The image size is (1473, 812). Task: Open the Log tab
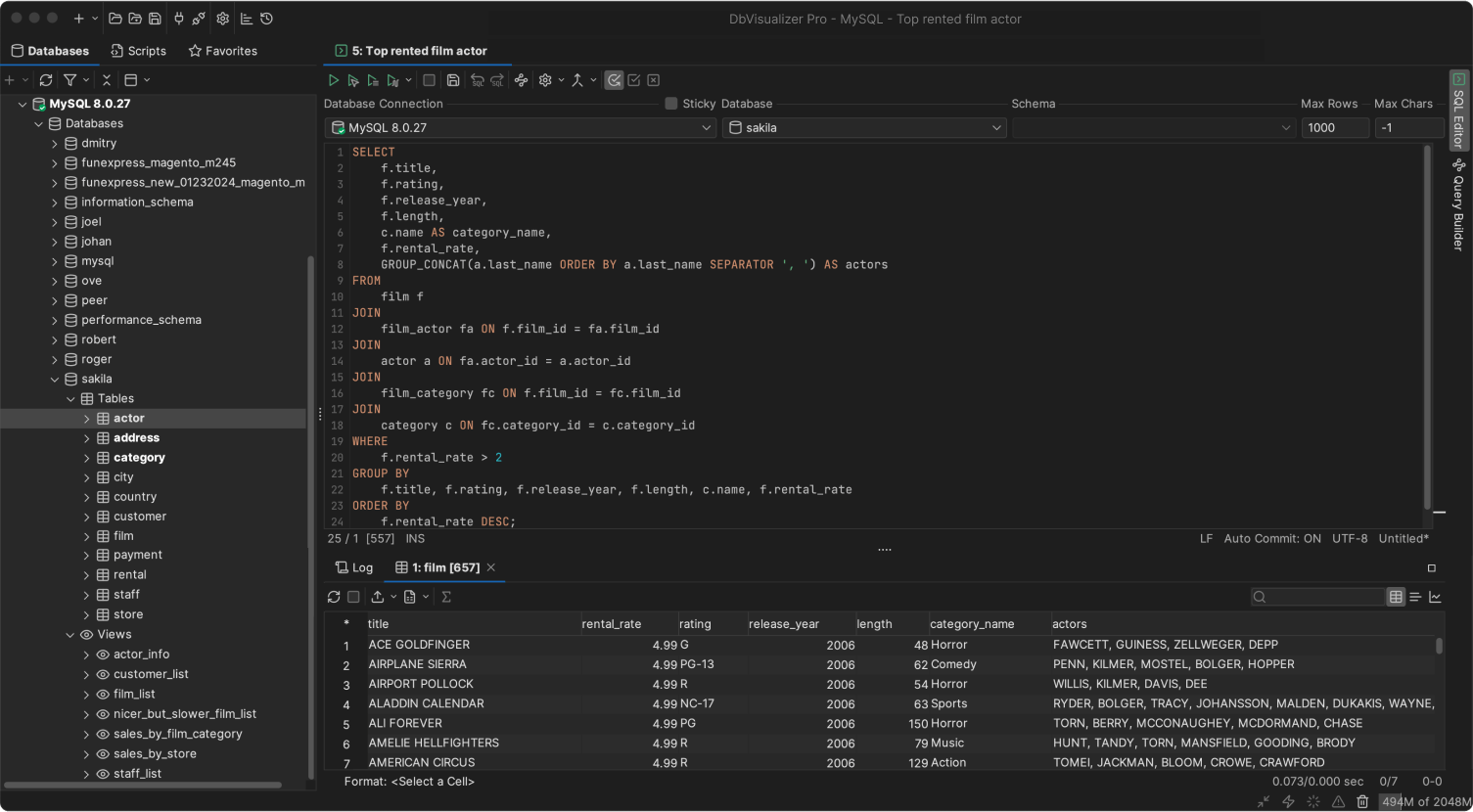[354, 567]
